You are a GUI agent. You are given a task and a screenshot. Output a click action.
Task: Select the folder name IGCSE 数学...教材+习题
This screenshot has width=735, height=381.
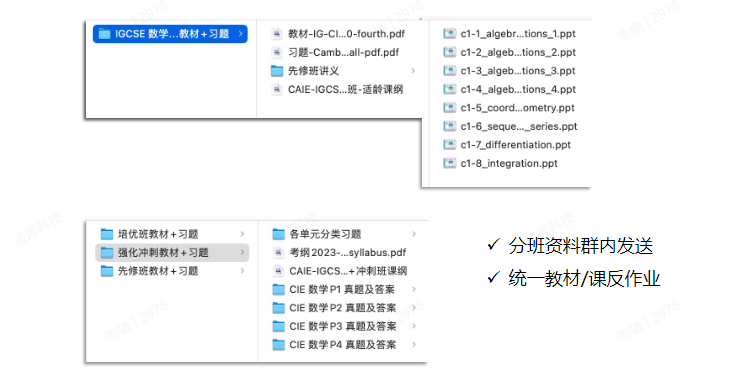point(172,34)
